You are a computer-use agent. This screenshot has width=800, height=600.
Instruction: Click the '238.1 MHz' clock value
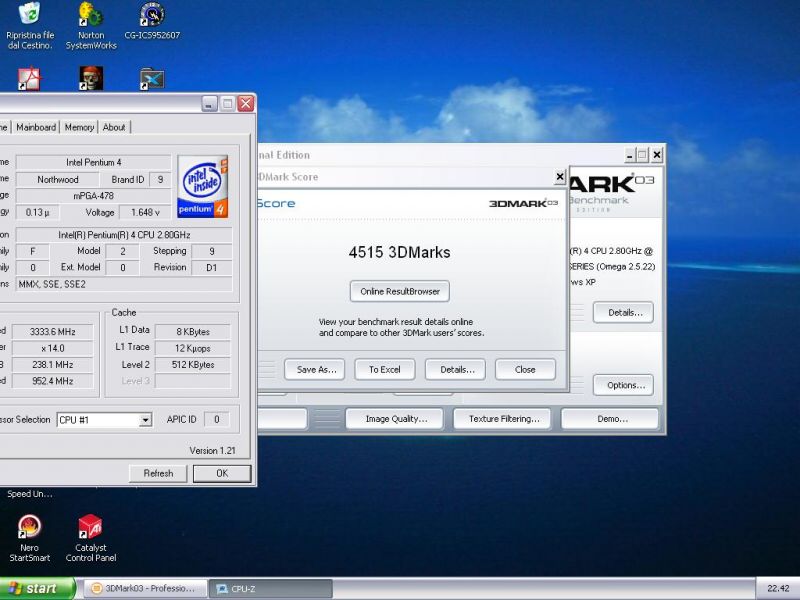point(53,365)
